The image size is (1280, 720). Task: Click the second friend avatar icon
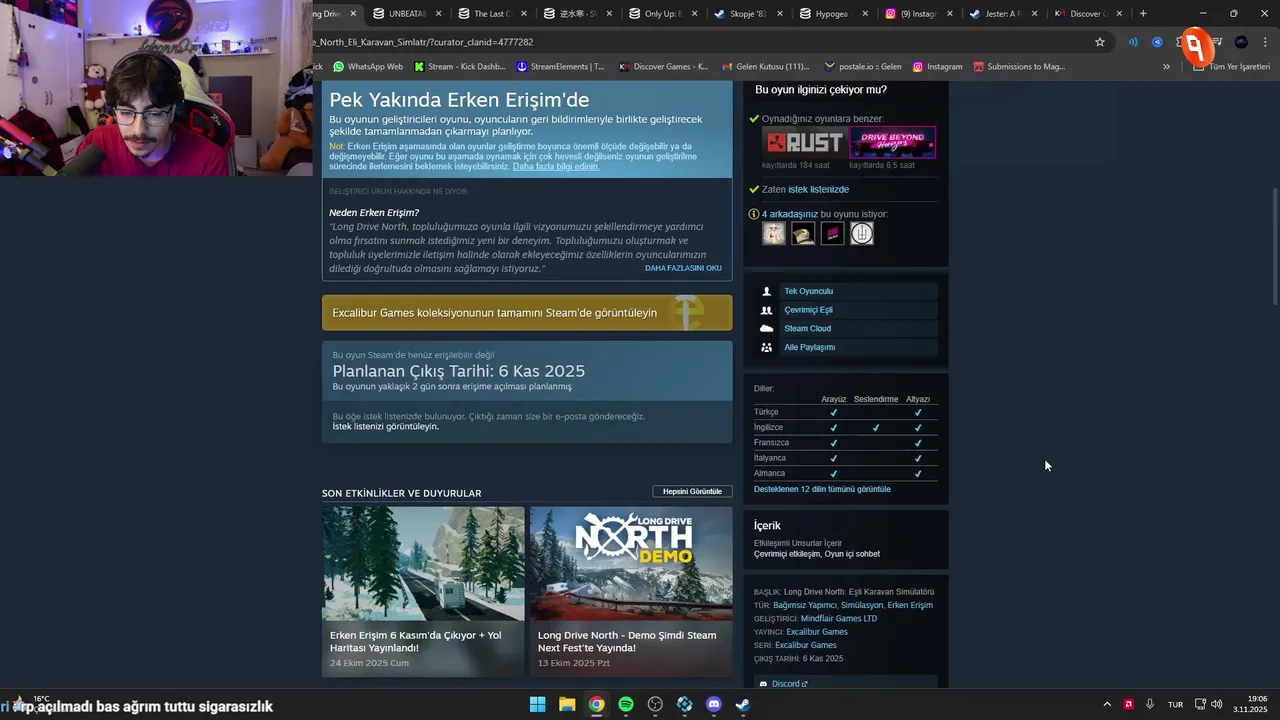click(803, 233)
